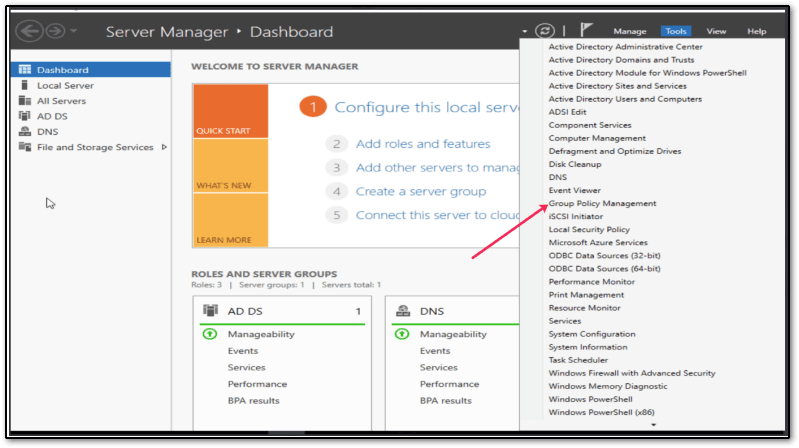799x448 pixels.
Task: Open Local Security Policy
Action: pos(589,229)
